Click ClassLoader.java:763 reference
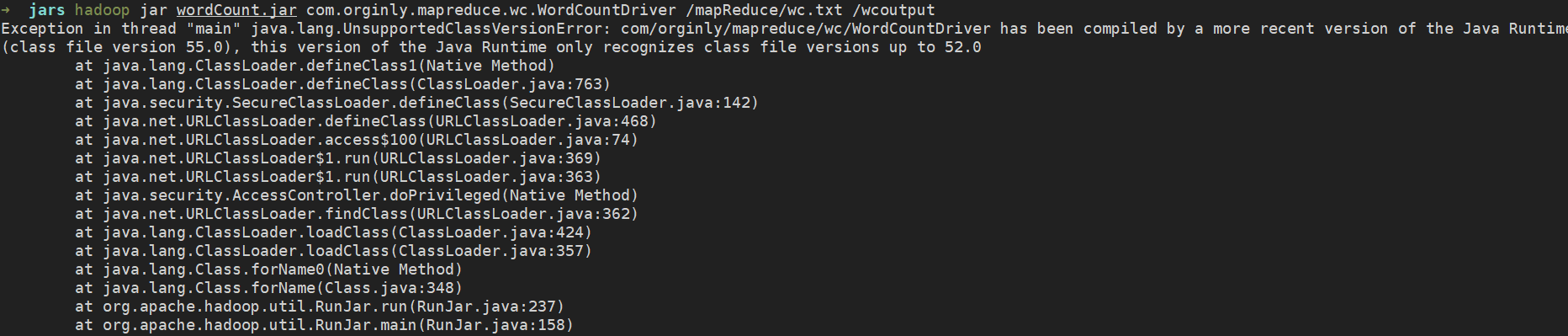 510,84
